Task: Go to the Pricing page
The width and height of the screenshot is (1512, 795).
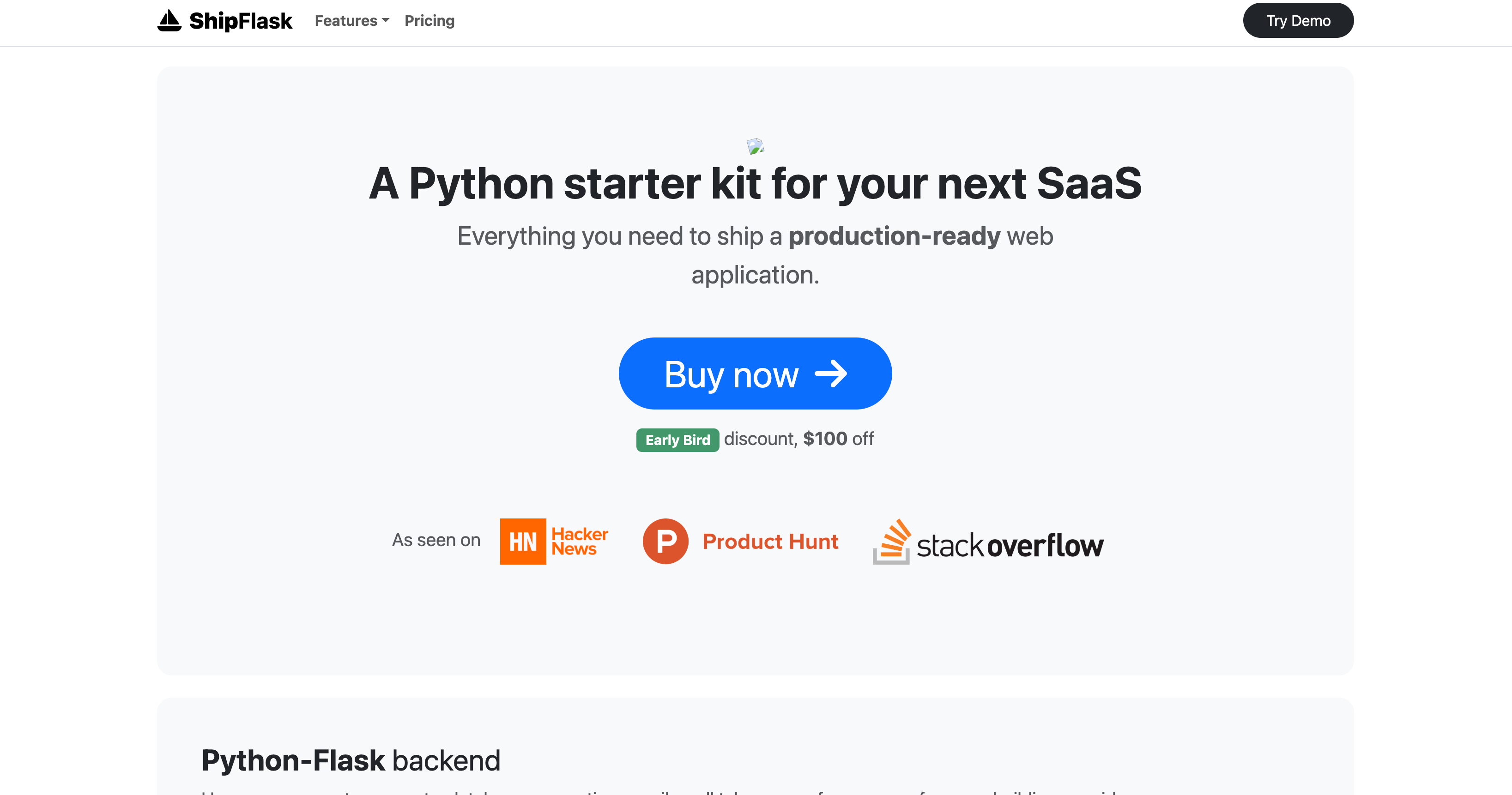Action: pos(429,21)
